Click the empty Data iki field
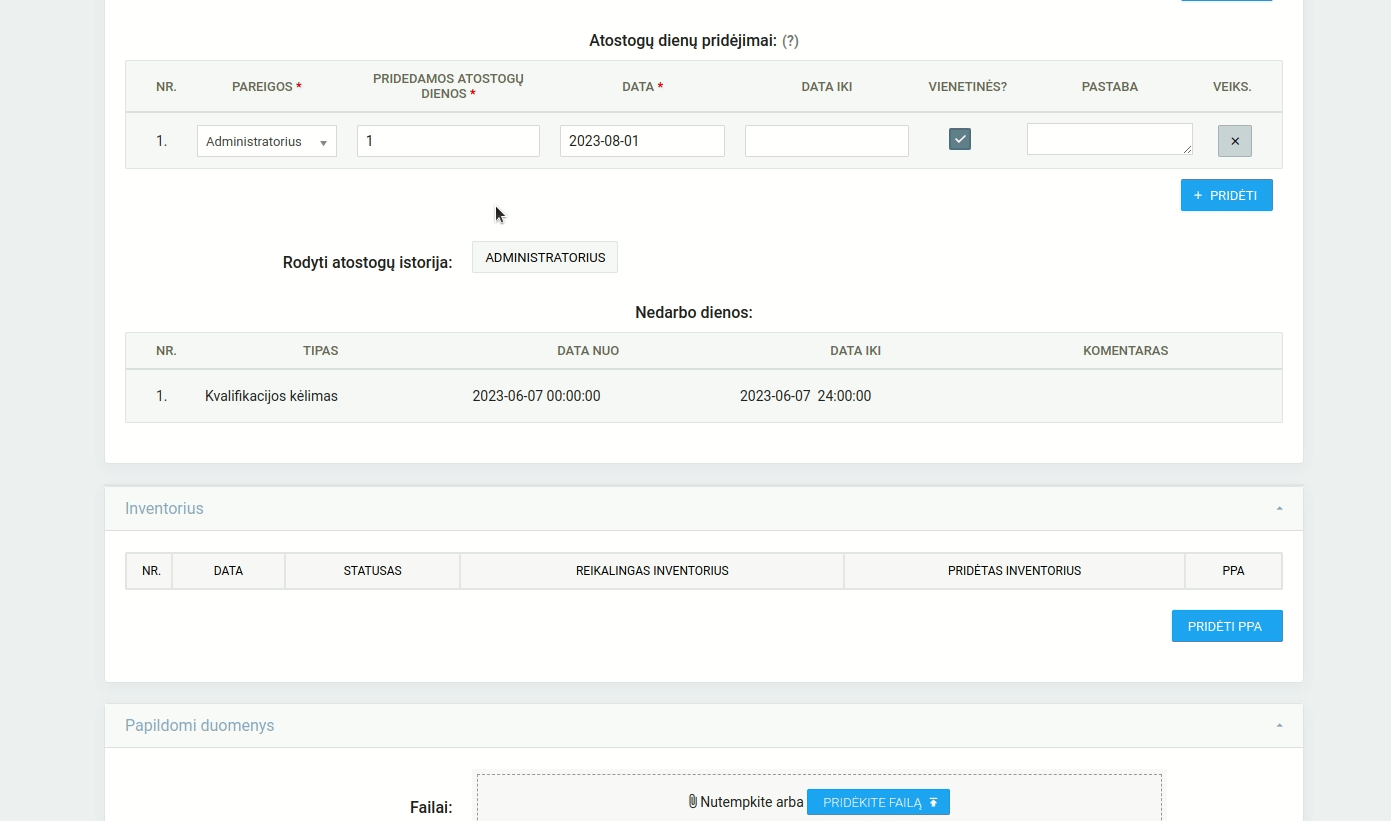The width and height of the screenshot is (1391, 821). click(x=826, y=141)
